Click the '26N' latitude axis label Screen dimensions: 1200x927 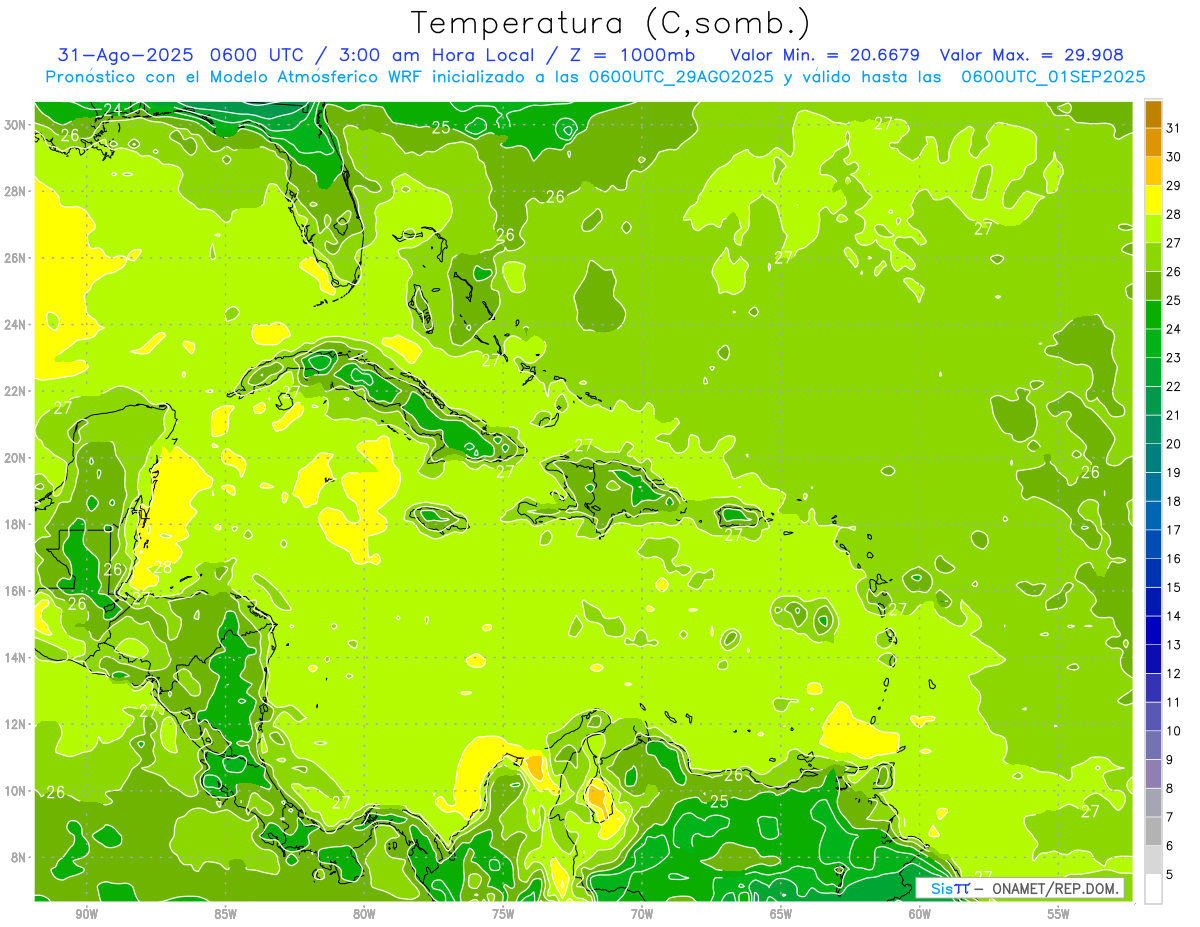(x=17, y=258)
